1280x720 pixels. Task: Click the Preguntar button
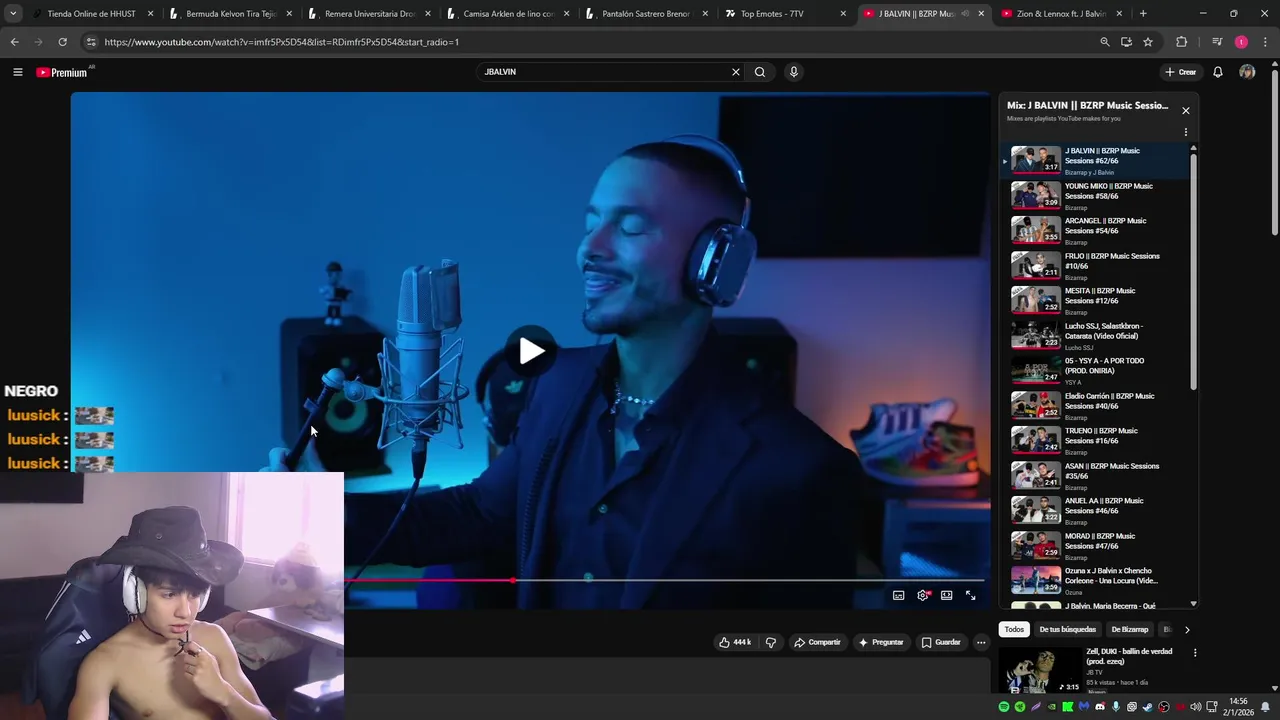point(881,642)
